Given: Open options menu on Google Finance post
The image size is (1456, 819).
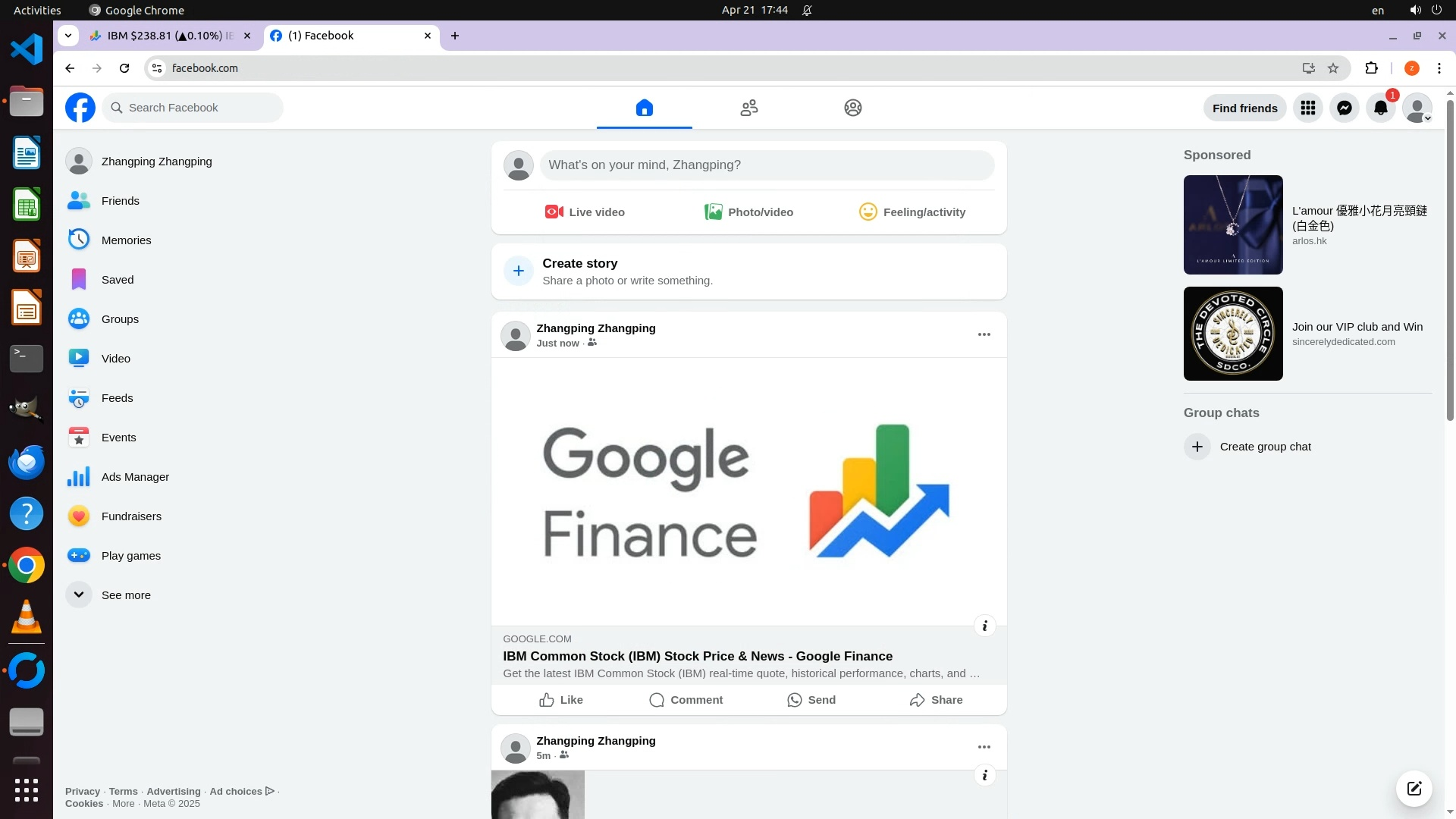Looking at the screenshot, I should click(x=984, y=334).
